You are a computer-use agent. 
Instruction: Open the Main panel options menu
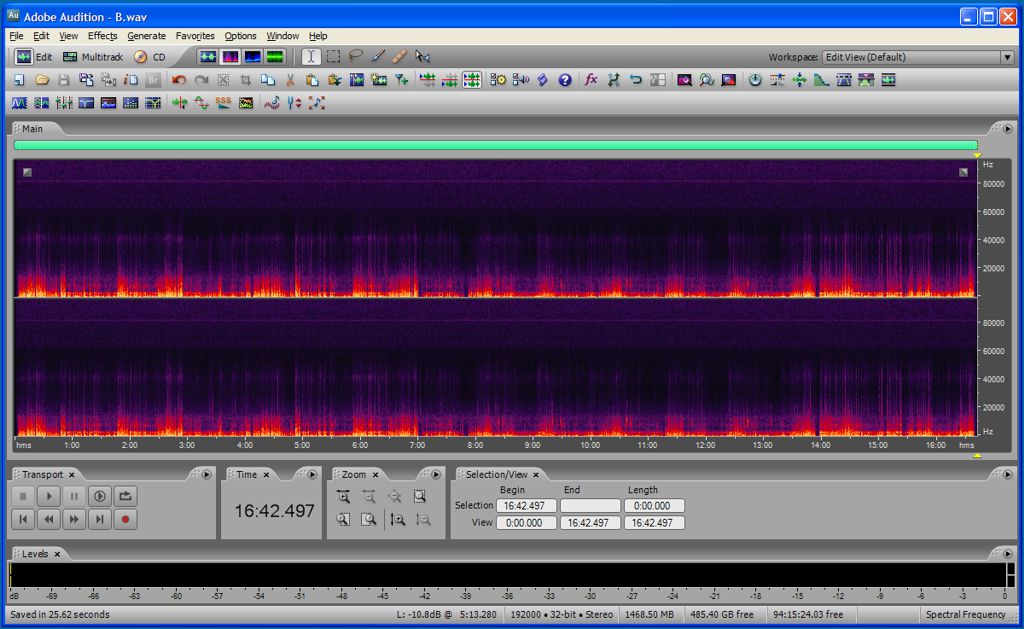[1007, 129]
